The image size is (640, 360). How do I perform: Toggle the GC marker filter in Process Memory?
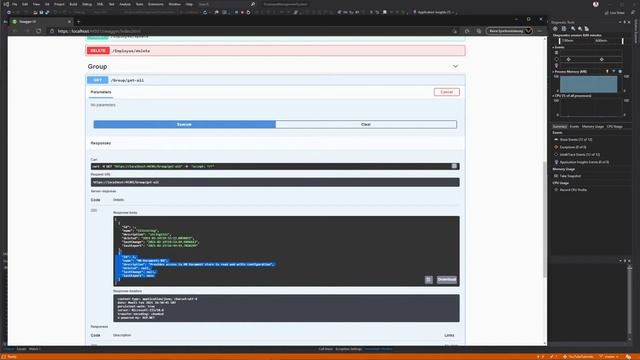(607, 71)
